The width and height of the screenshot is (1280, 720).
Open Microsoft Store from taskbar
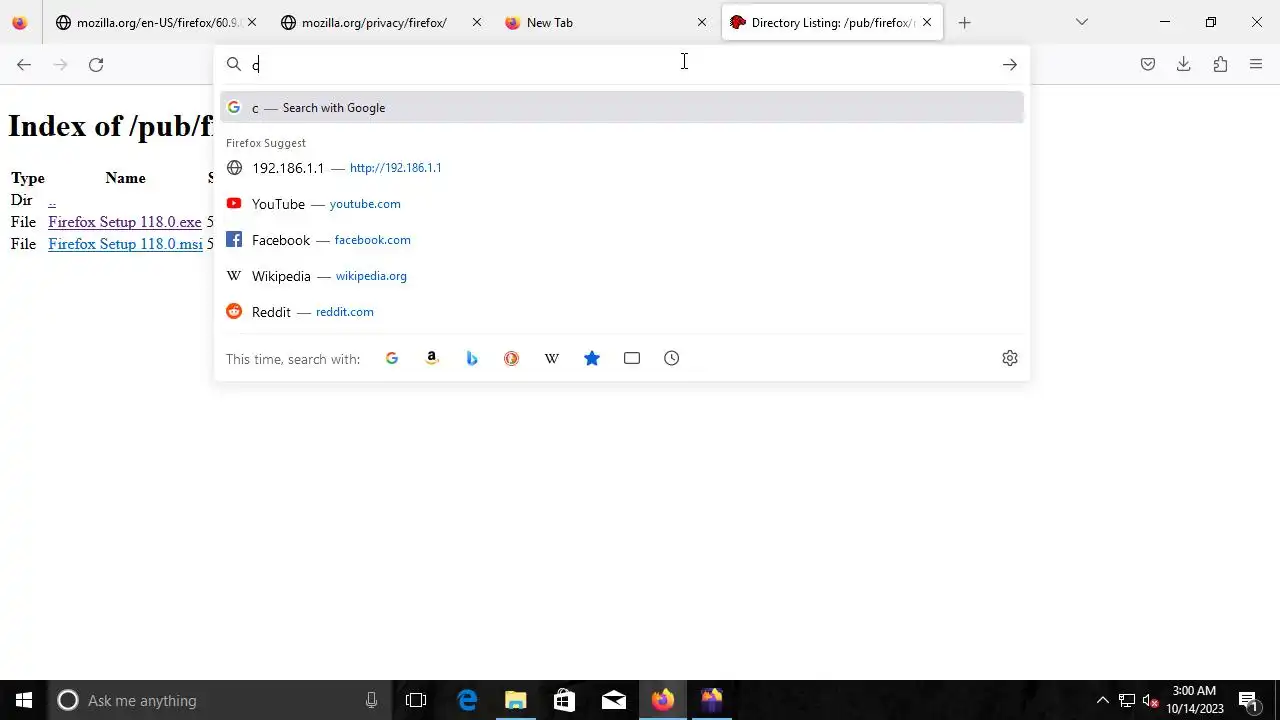tap(565, 700)
